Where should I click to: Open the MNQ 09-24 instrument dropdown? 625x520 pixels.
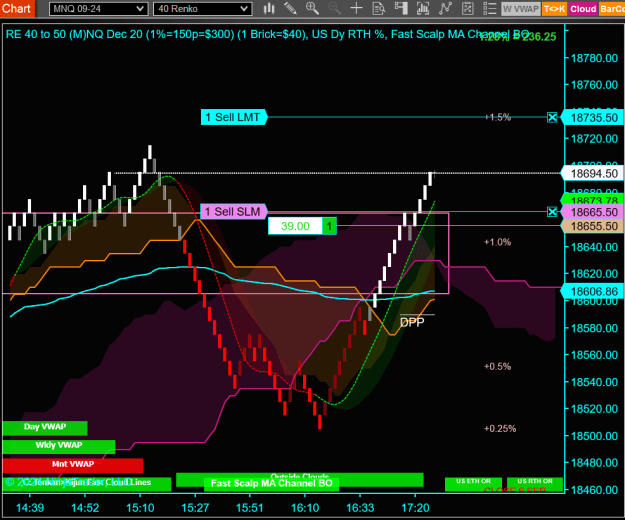[x=98, y=9]
